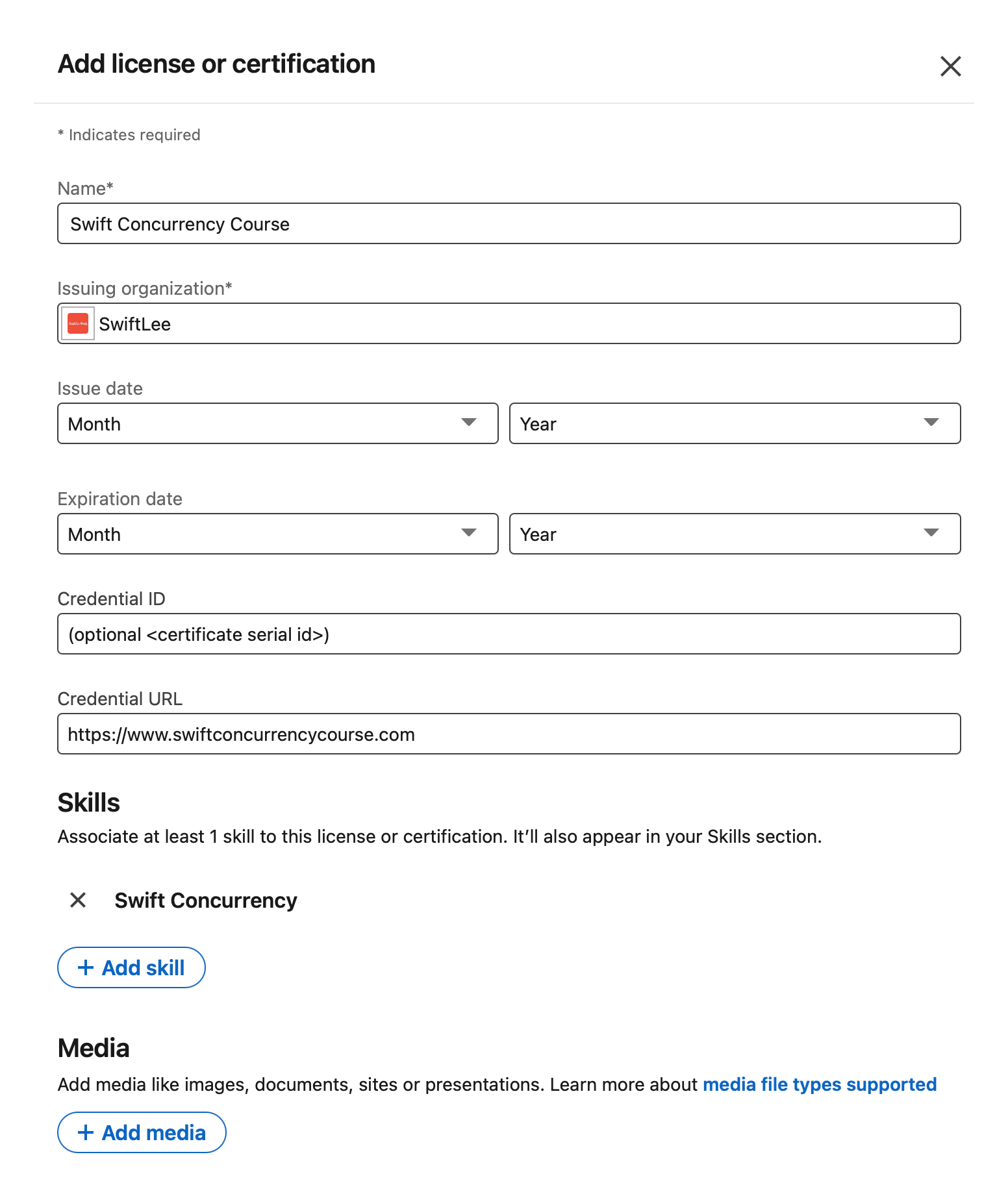Open the Issue date Year dropdown

(734, 423)
